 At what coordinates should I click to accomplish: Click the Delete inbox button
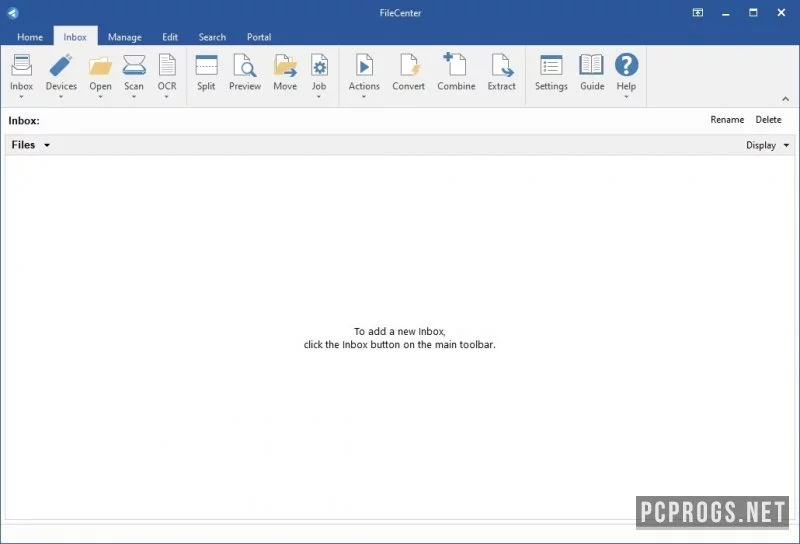click(768, 119)
